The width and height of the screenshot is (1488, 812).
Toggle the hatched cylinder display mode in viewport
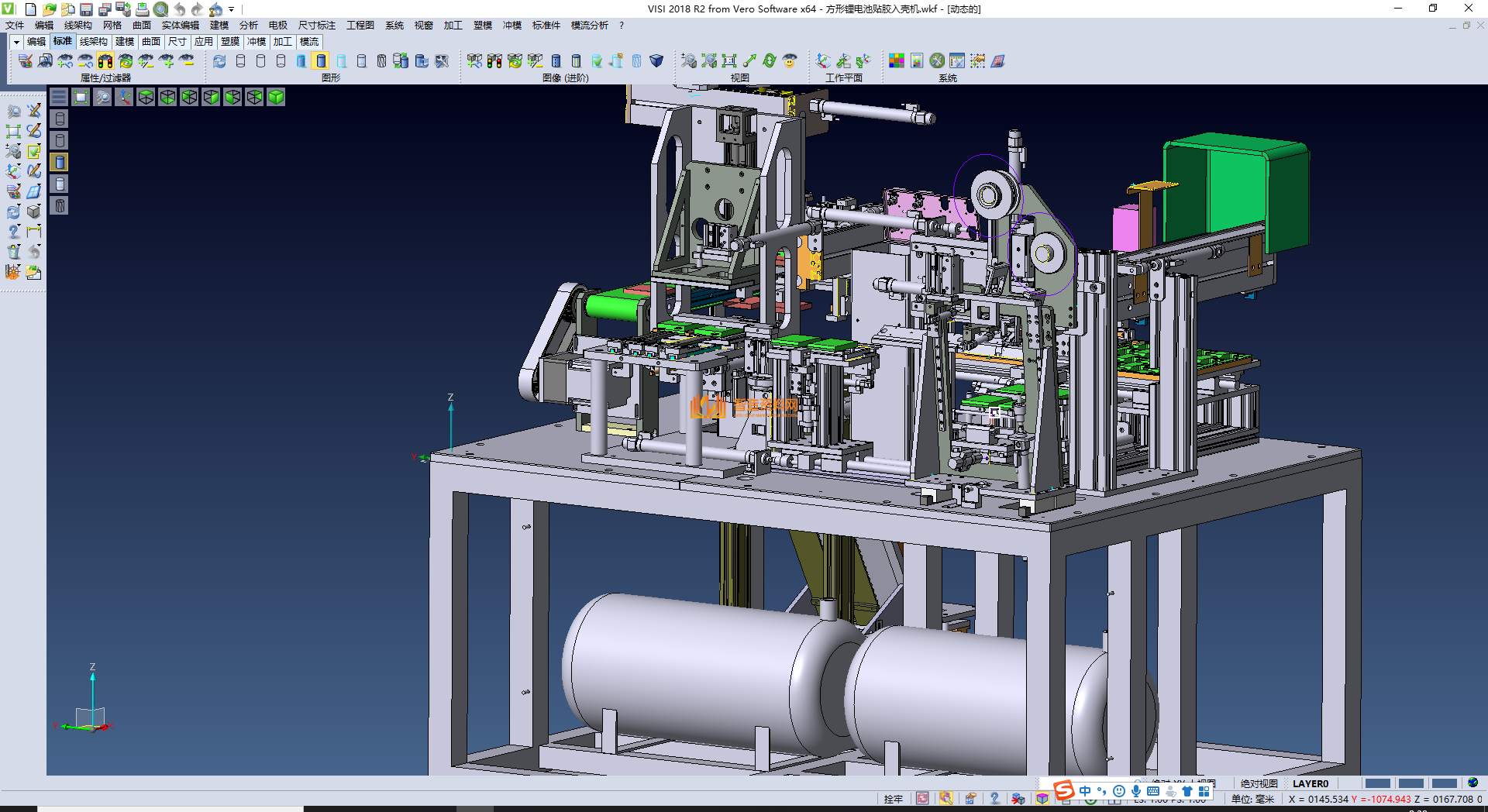(60, 205)
